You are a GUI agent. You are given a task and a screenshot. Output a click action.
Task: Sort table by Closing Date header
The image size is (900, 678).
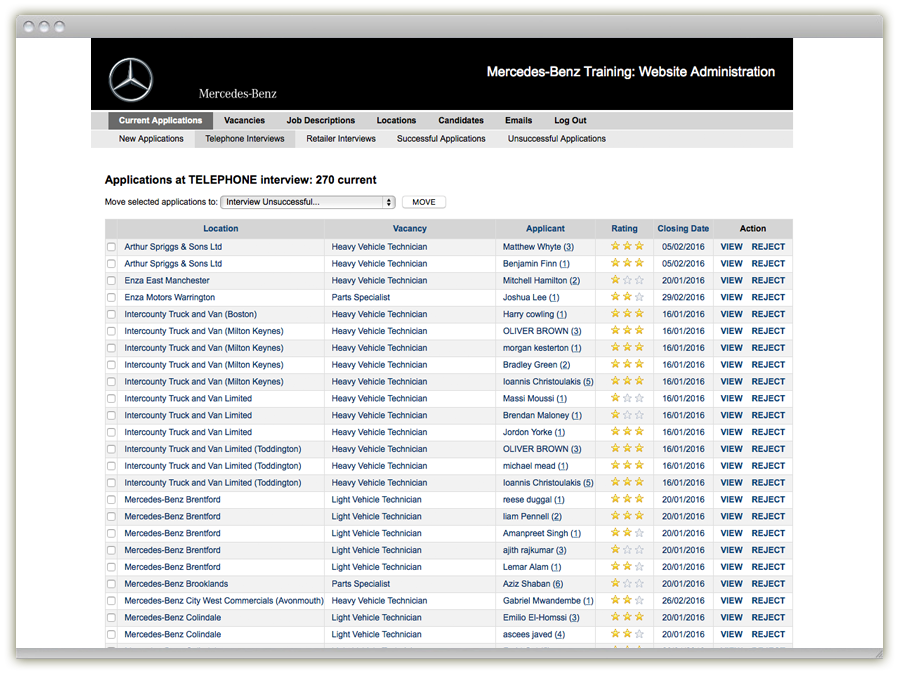[x=683, y=229]
